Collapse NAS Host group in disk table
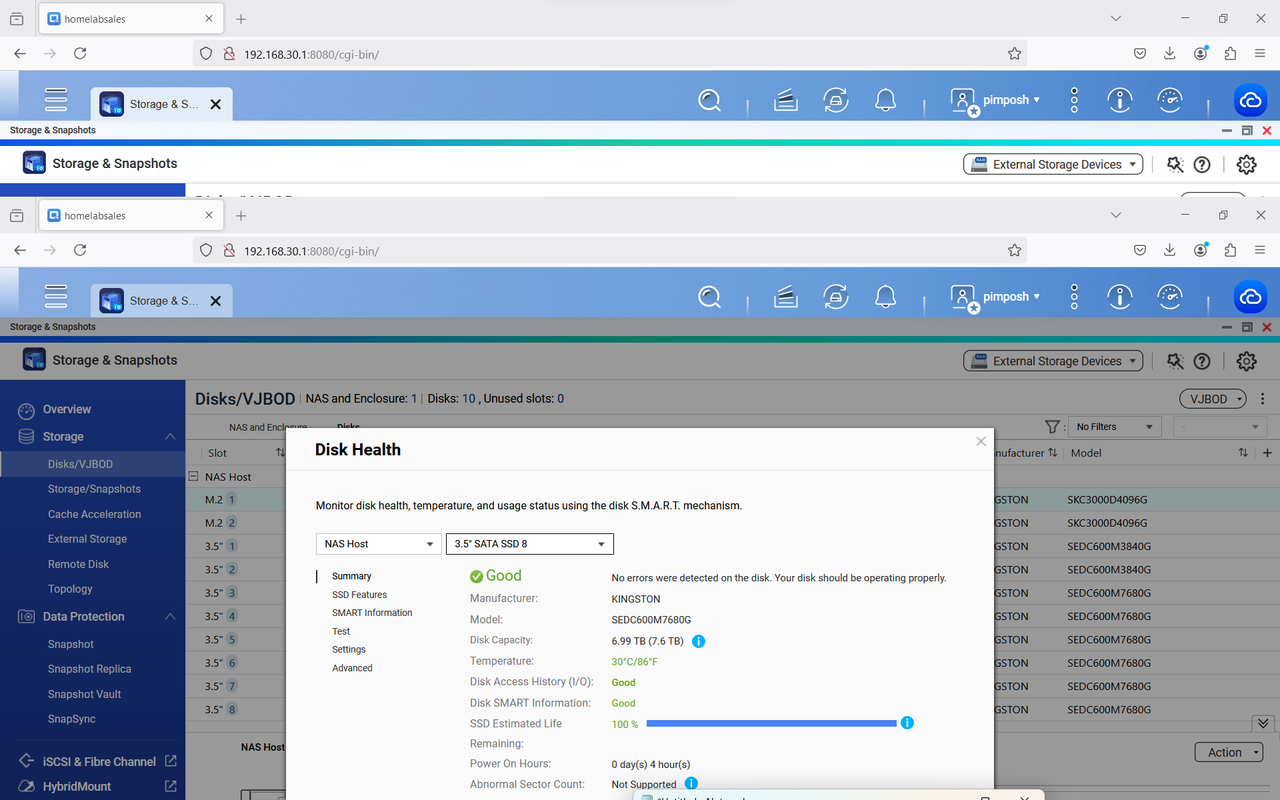Image resolution: width=1280 pixels, height=800 pixels. [x=194, y=477]
